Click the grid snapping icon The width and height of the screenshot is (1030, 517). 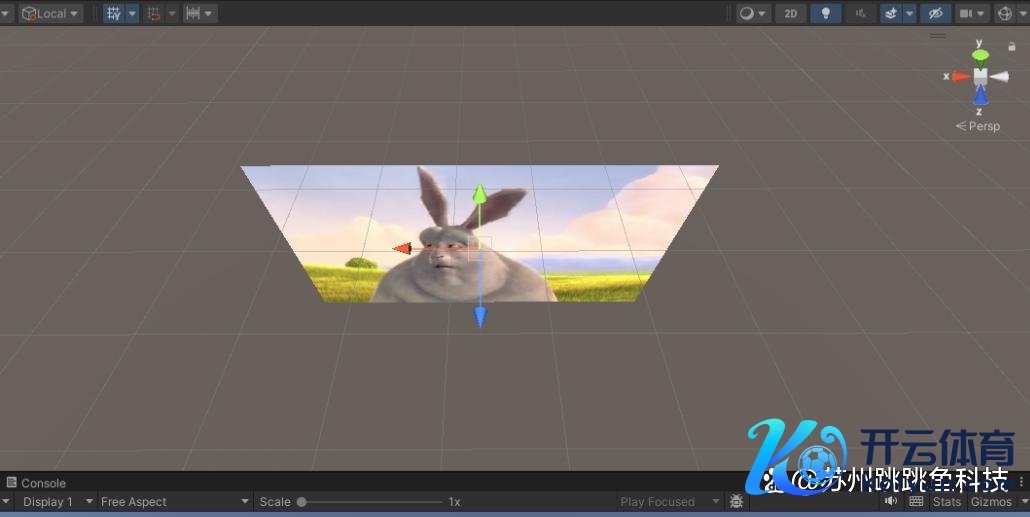(x=154, y=14)
